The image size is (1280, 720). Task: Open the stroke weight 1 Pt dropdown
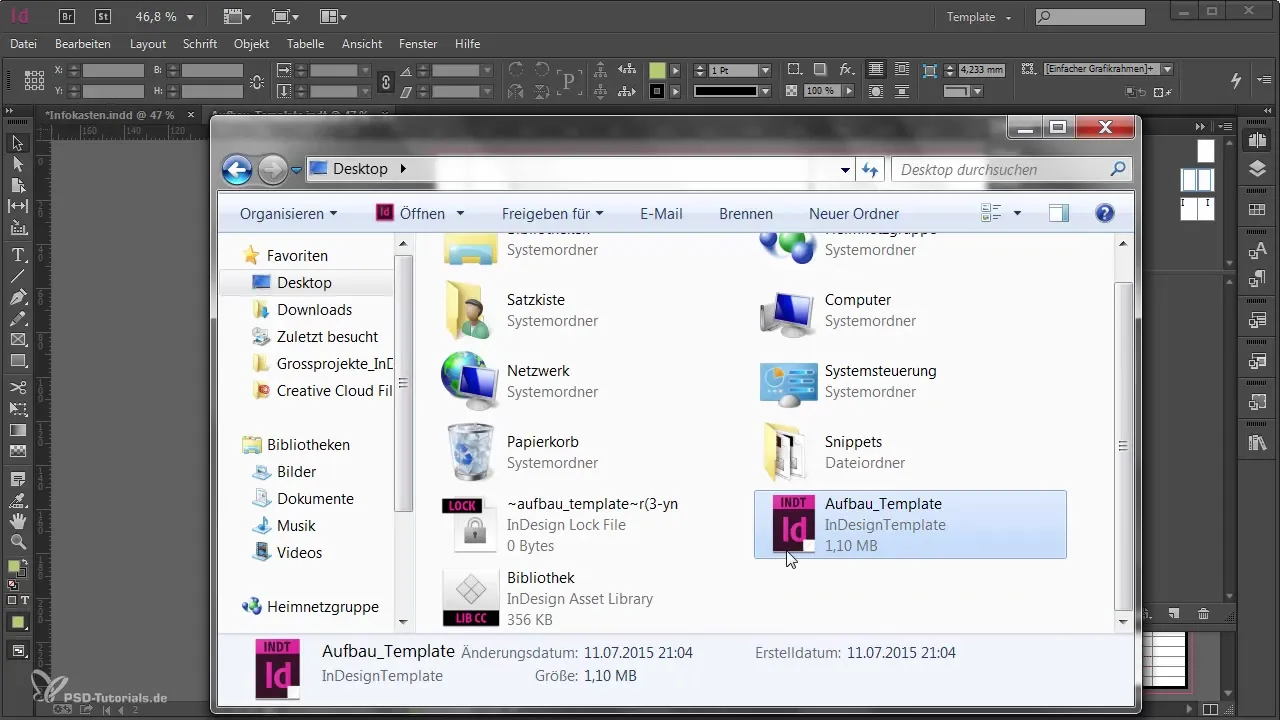pyautogui.click(x=766, y=71)
